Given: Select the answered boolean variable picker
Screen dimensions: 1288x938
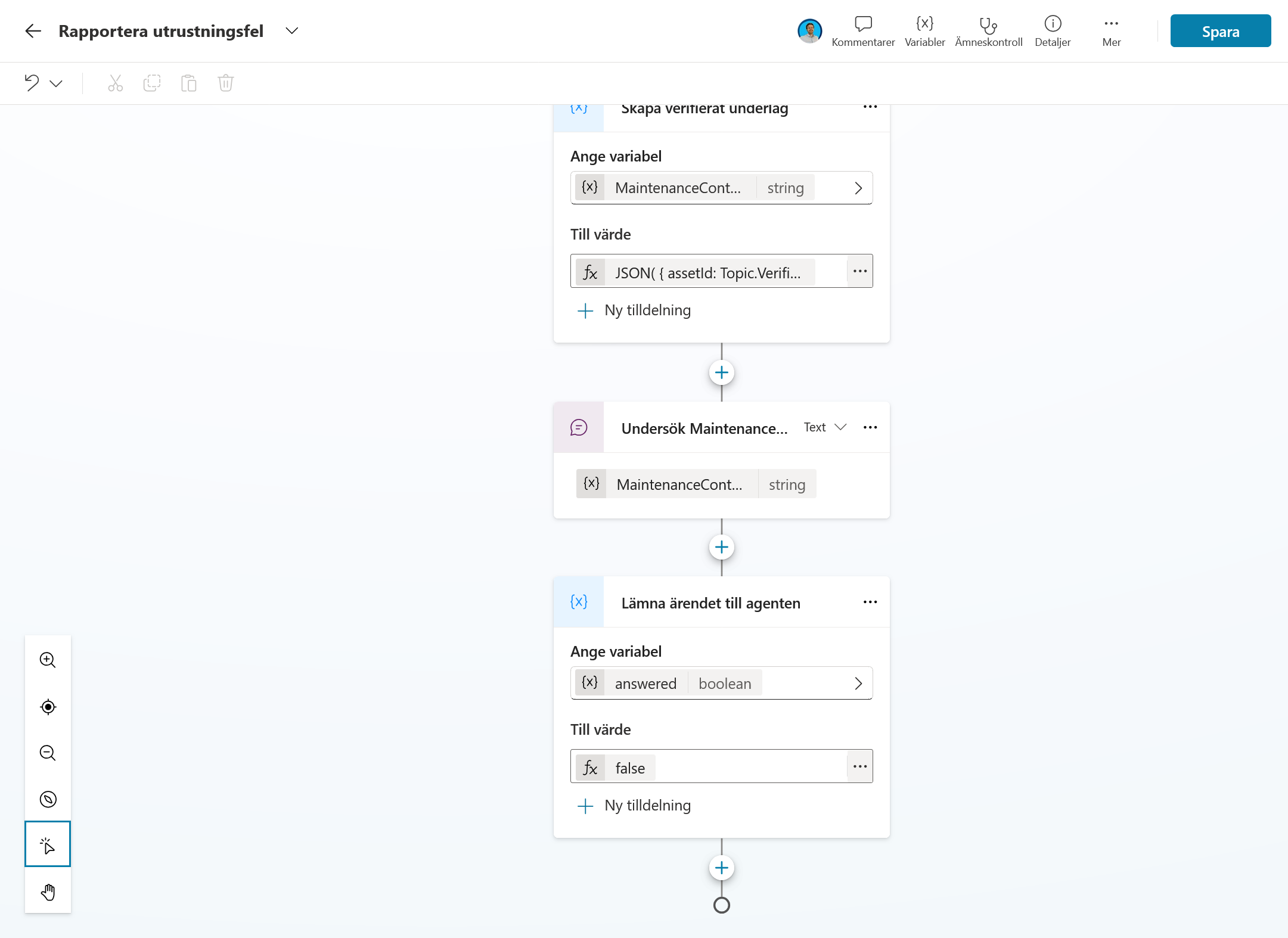Looking at the screenshot, I should 721,683.
